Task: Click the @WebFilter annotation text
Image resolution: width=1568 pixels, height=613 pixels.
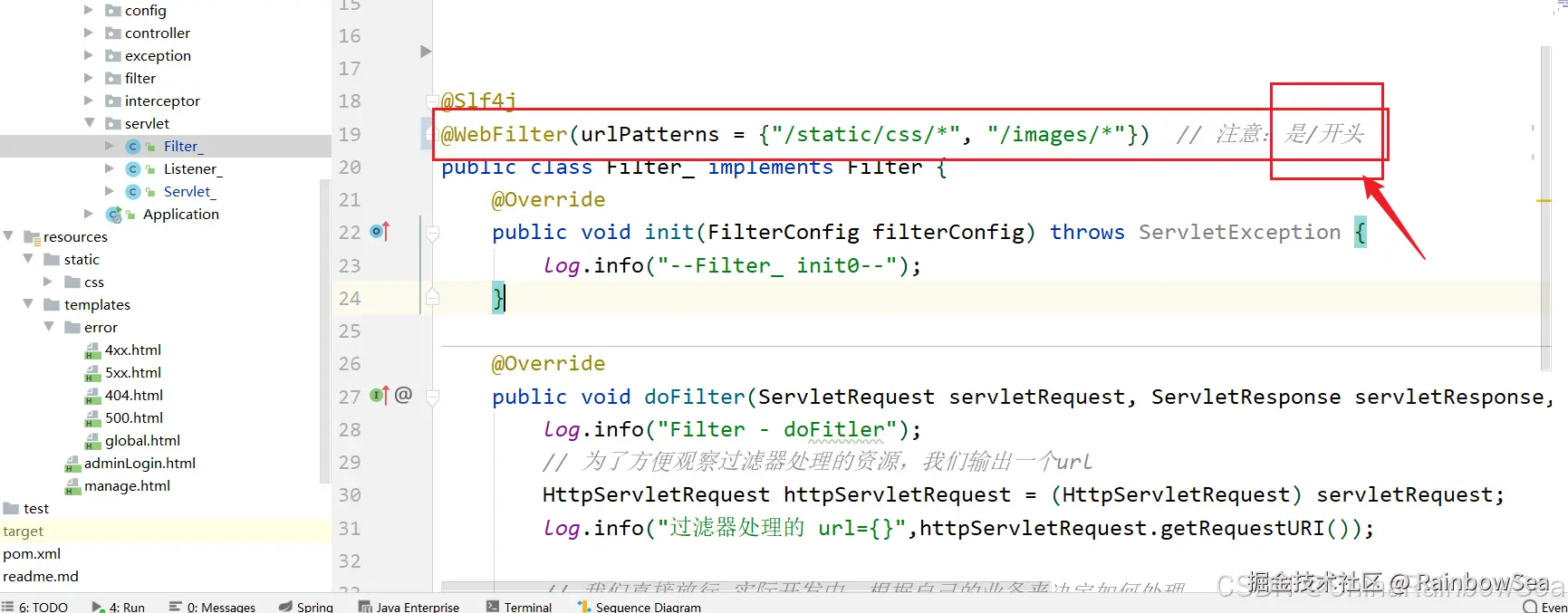Action: (505, 134)
